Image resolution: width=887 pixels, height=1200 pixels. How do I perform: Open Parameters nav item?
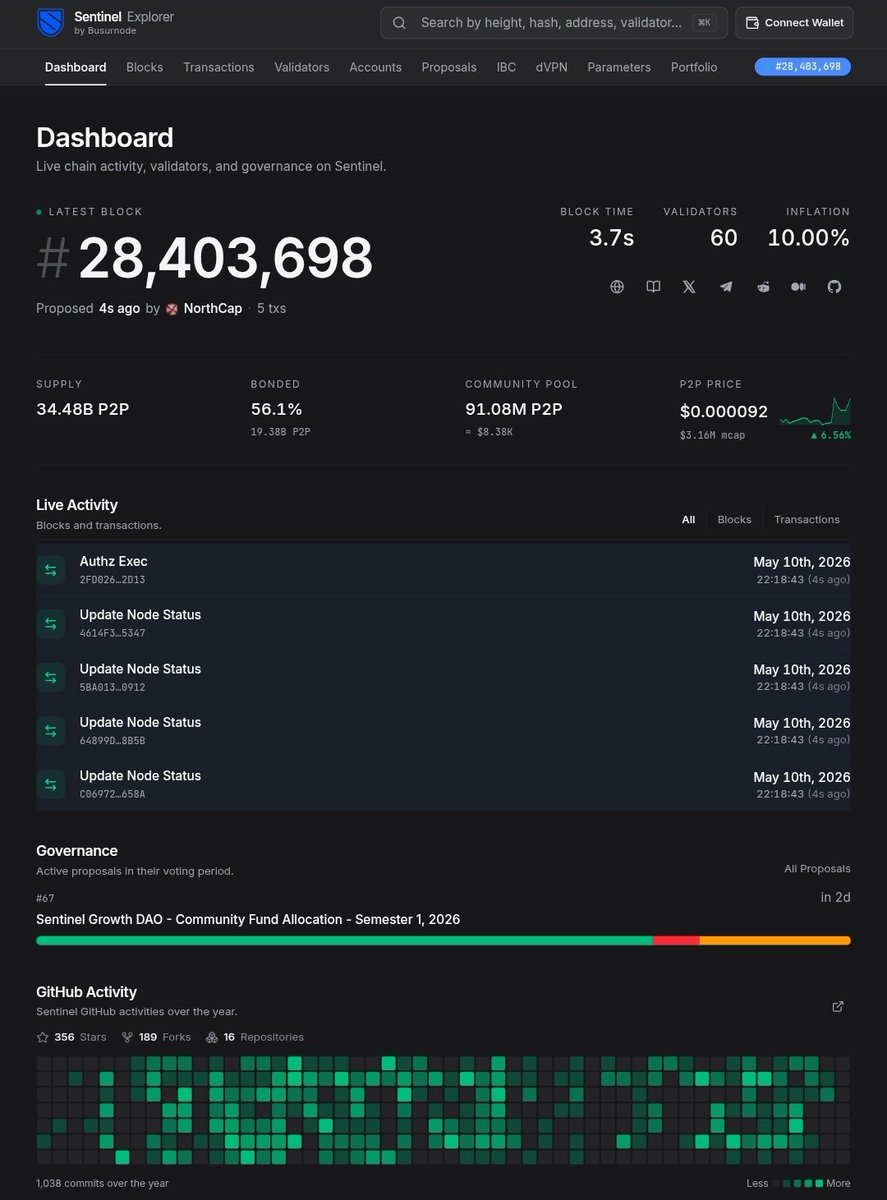coord(619,67)
